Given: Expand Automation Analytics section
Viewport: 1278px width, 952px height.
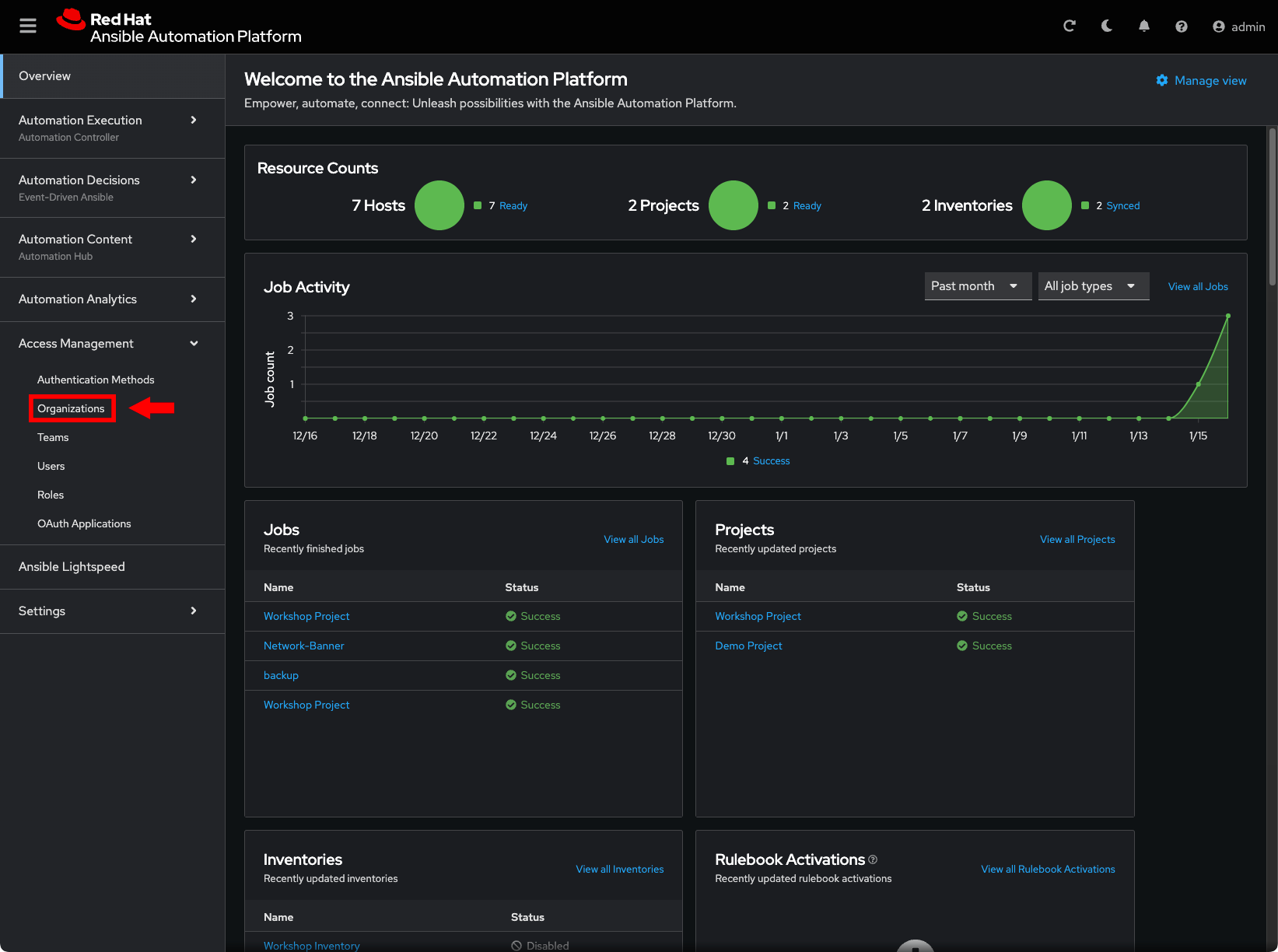Looking at the screenshot, I should click(114, 299).
